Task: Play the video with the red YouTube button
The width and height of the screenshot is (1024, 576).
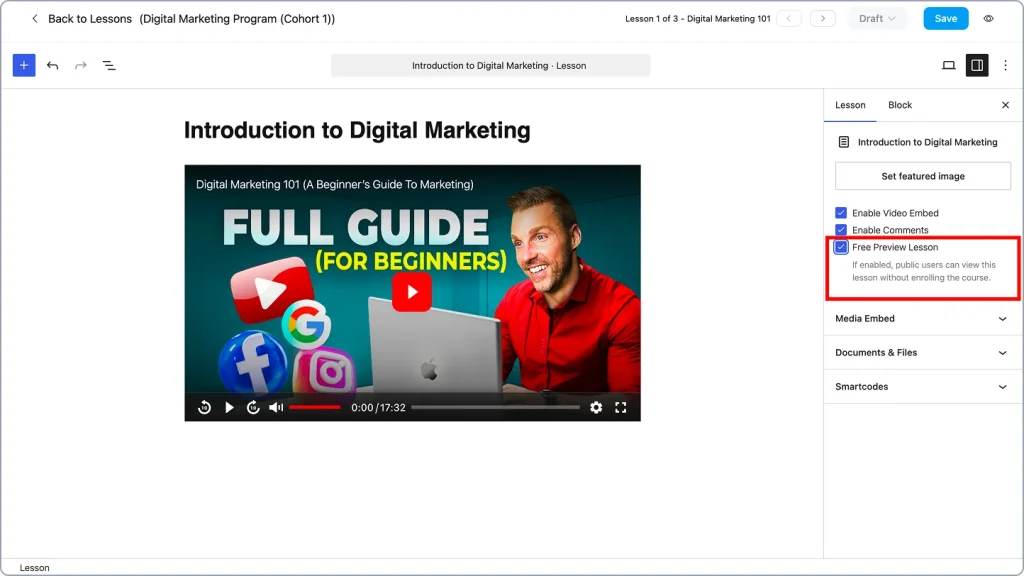Action: tap(411, 292)
